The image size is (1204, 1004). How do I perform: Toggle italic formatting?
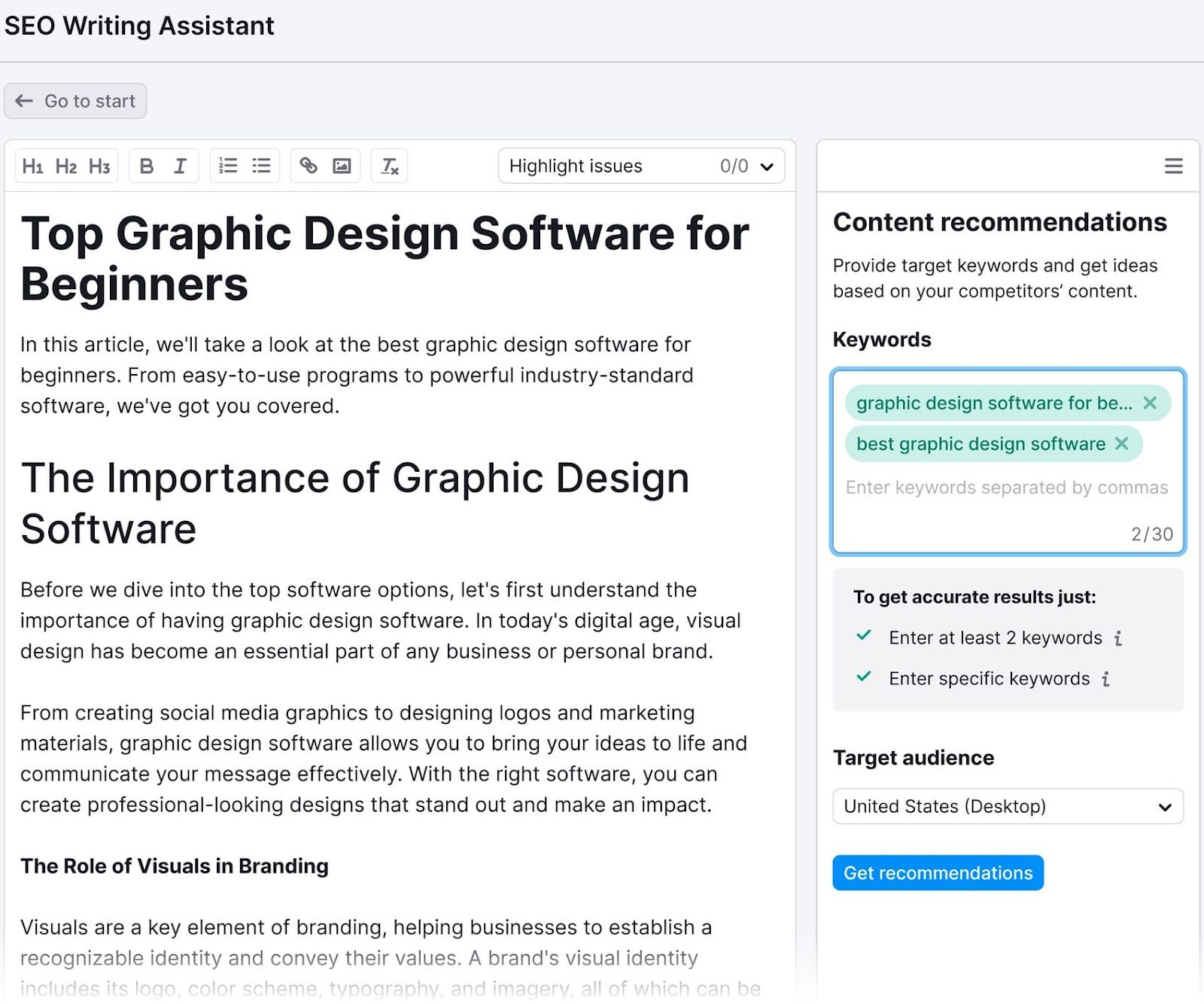click(x=179, y=166)
